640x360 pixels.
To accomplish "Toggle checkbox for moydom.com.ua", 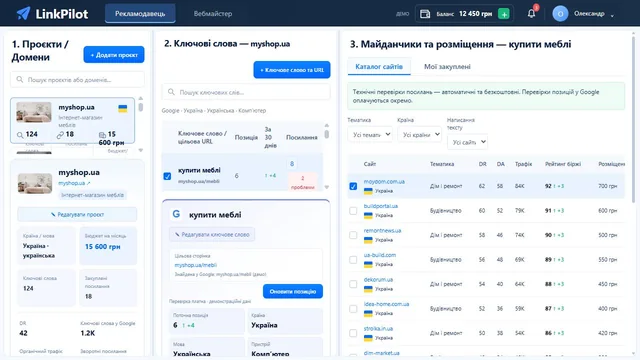I will pos(353,186).
